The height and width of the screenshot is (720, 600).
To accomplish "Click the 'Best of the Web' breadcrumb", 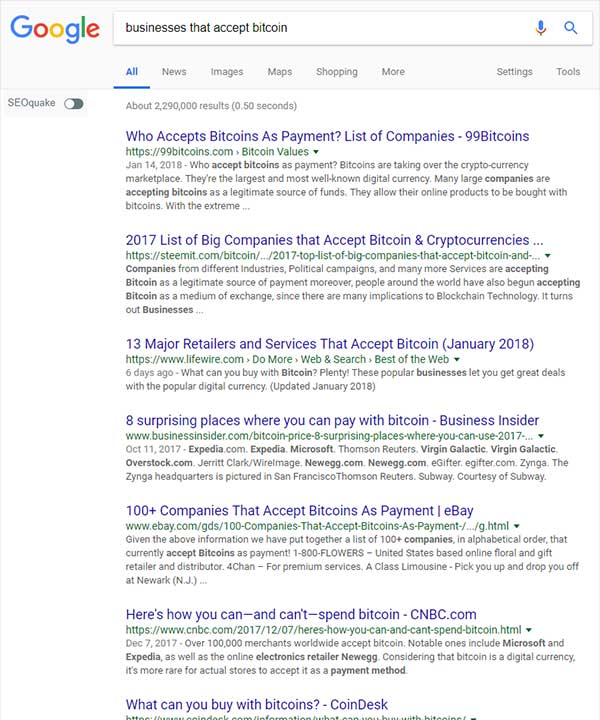I will (412, 359).
